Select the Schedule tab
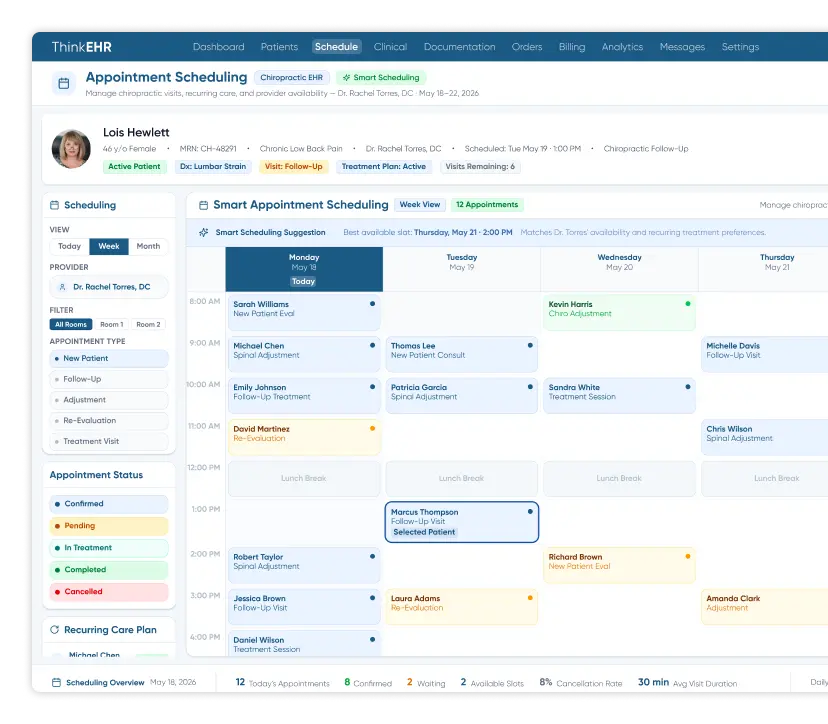828x724 pixels. [x=336, y=46]
